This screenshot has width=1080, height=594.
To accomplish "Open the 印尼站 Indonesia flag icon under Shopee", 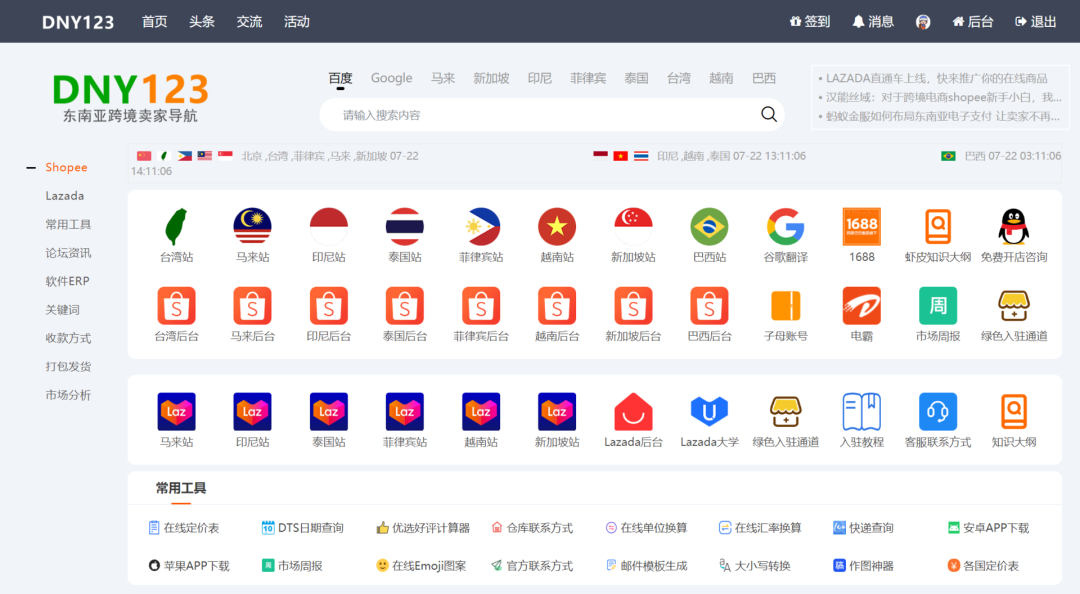I will tap(329, 227).
